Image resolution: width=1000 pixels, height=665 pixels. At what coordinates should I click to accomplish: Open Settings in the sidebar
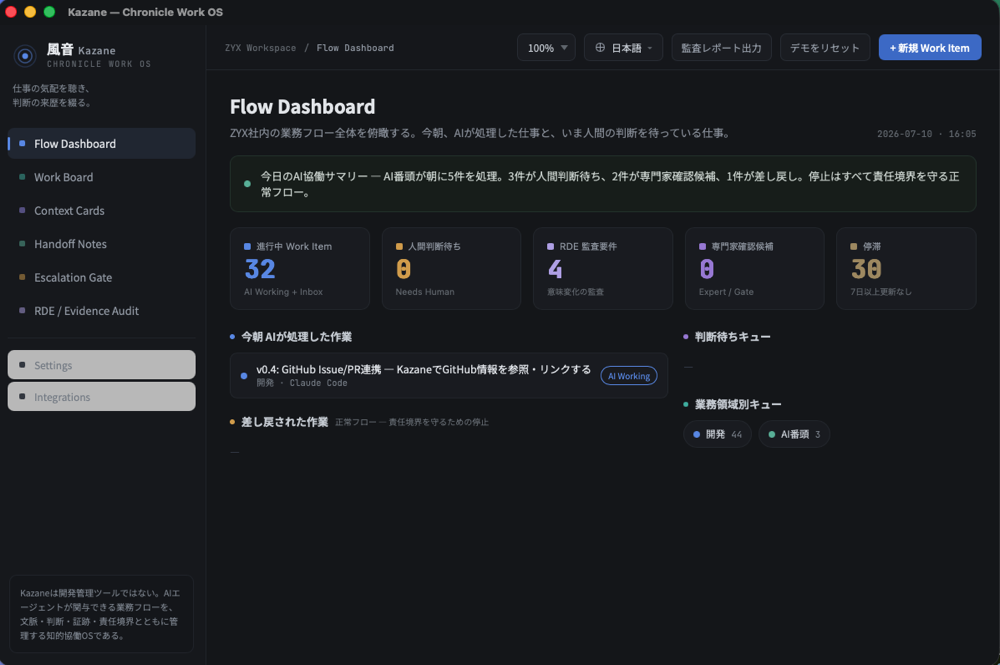(101, 365)
